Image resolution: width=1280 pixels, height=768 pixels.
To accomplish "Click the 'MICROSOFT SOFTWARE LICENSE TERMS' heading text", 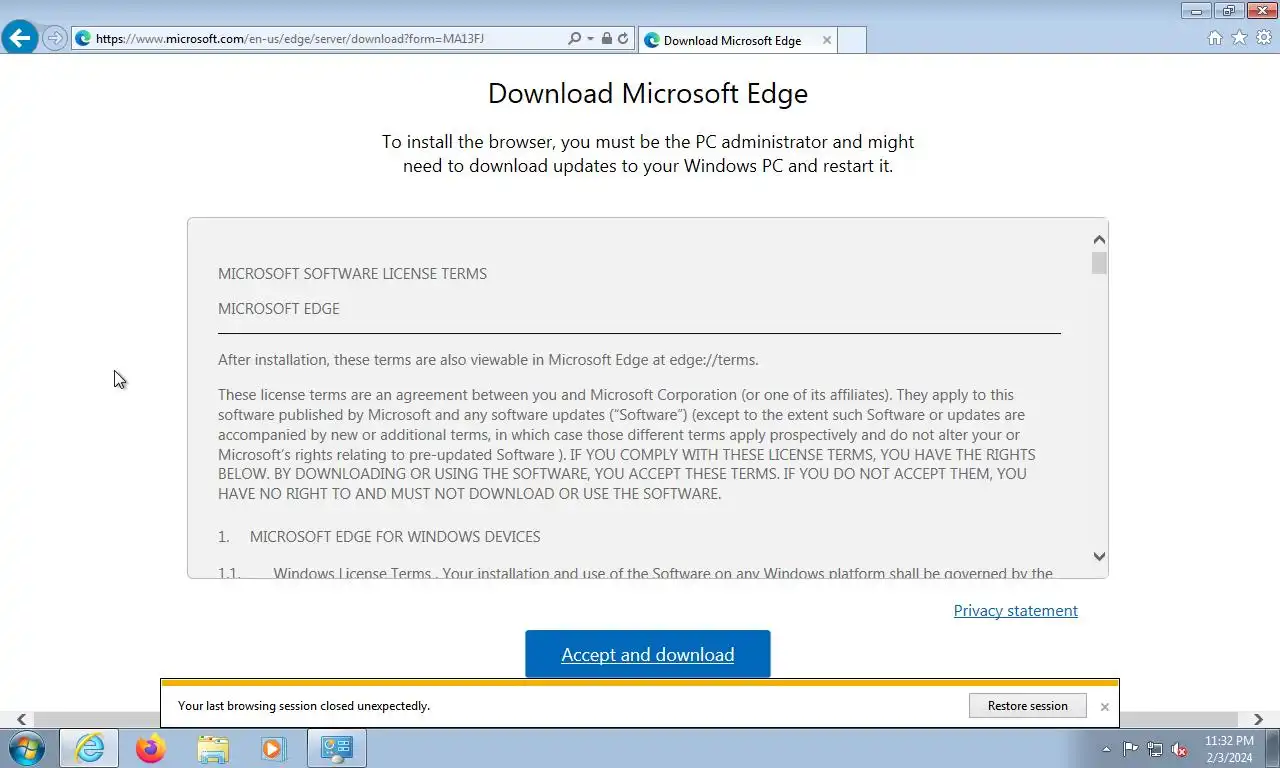I will point(352,273).
